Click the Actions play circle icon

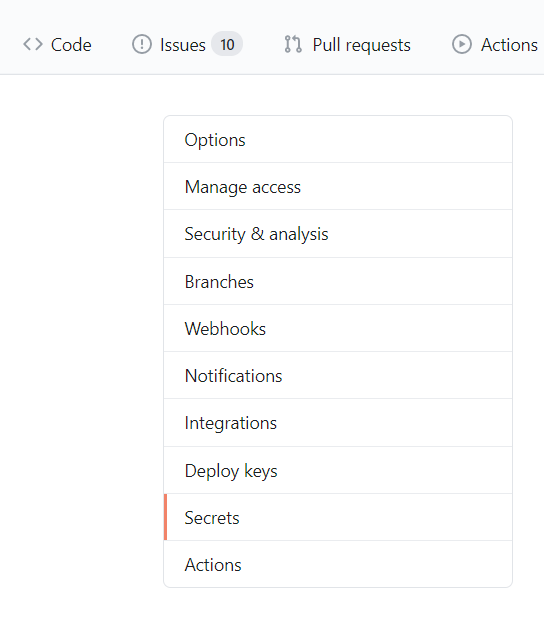pos(462,45)
